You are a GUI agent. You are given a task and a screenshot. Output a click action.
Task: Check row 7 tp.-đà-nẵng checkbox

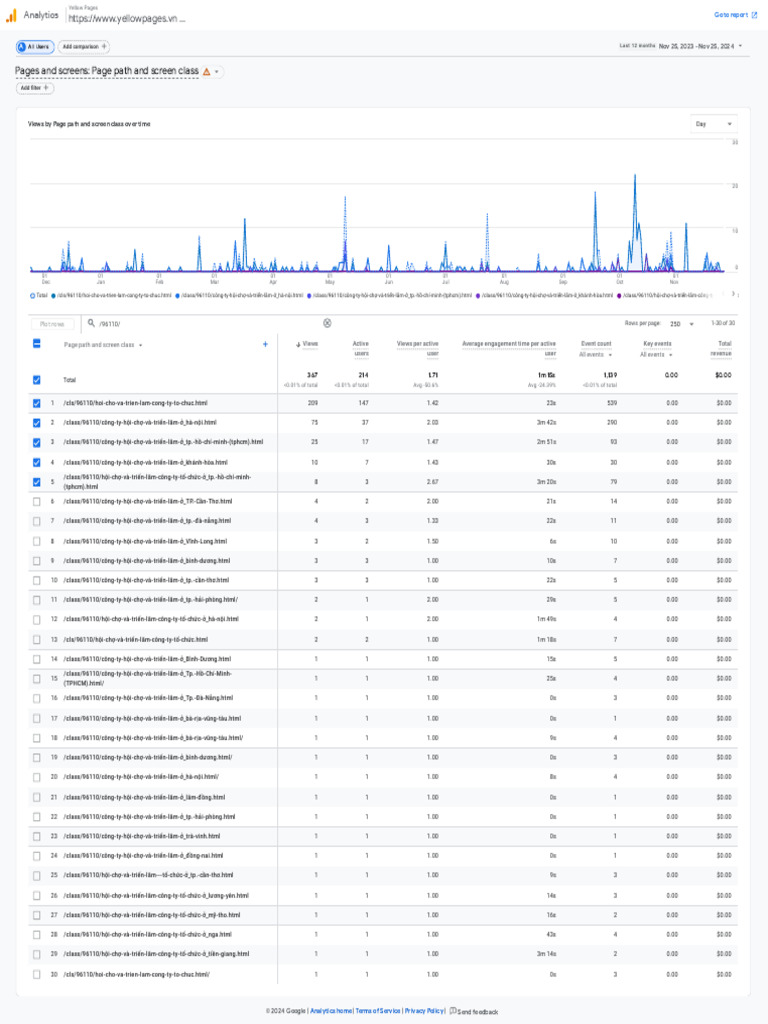(37, 521)
